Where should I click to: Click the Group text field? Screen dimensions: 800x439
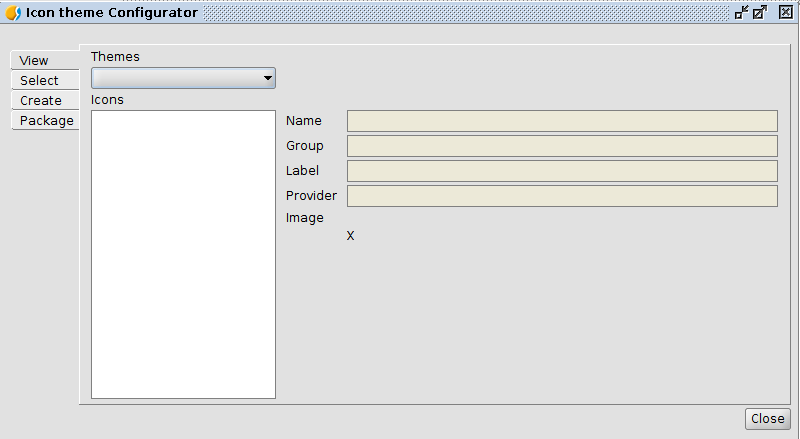pos(562,146)
